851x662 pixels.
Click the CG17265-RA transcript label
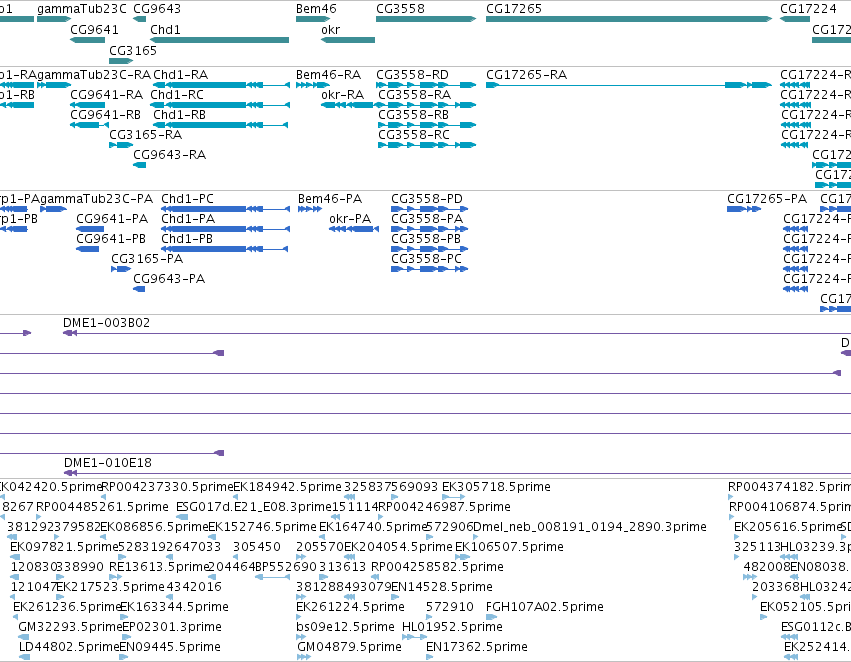click(526, 74)
